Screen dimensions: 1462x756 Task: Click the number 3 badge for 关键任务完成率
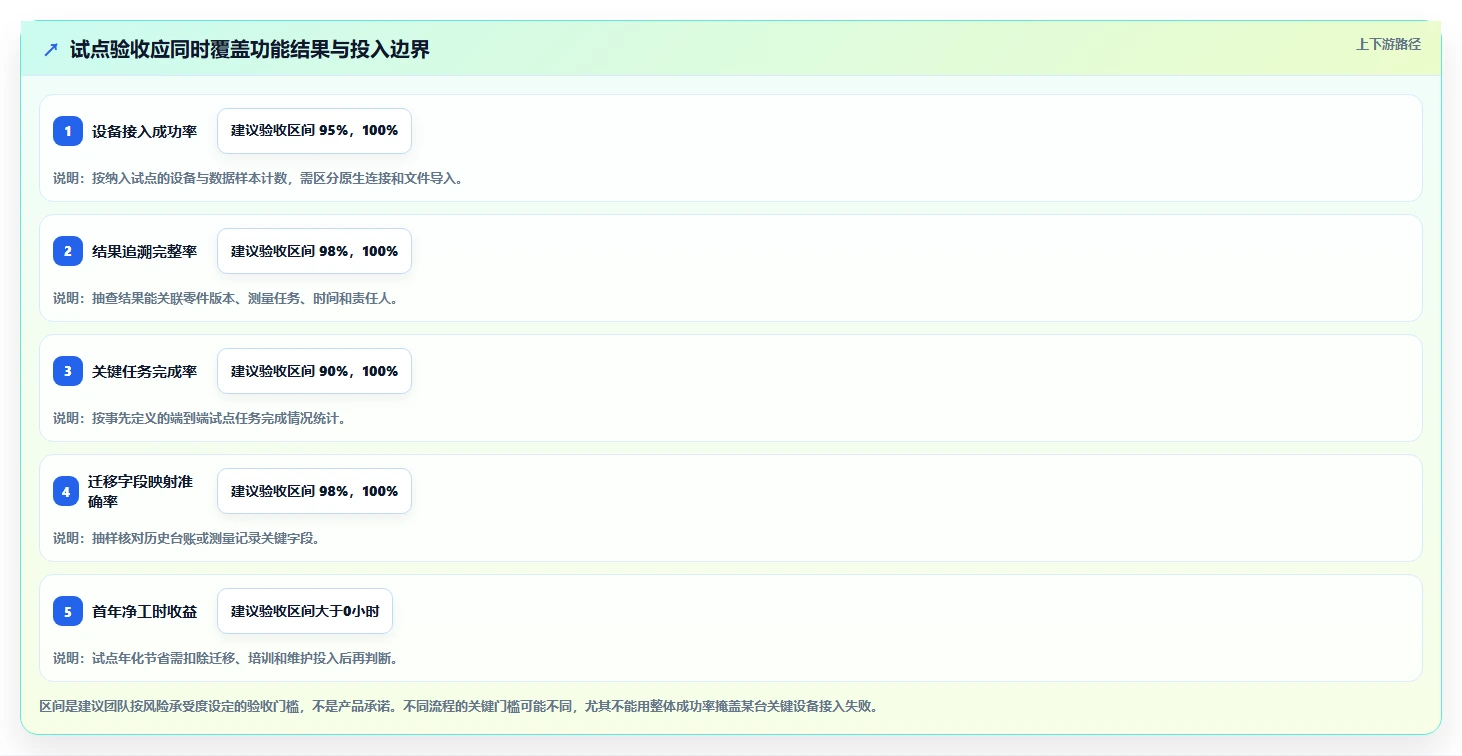point(68,371)
